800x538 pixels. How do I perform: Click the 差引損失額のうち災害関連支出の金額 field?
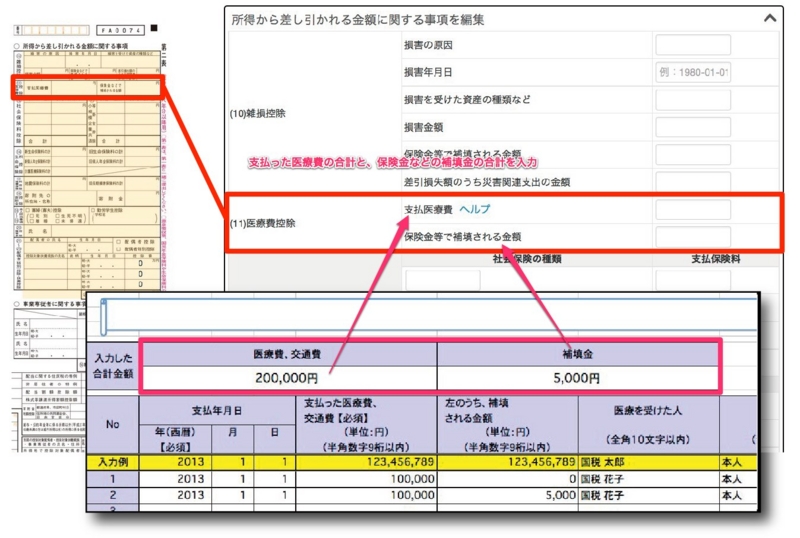pos(692,182)
